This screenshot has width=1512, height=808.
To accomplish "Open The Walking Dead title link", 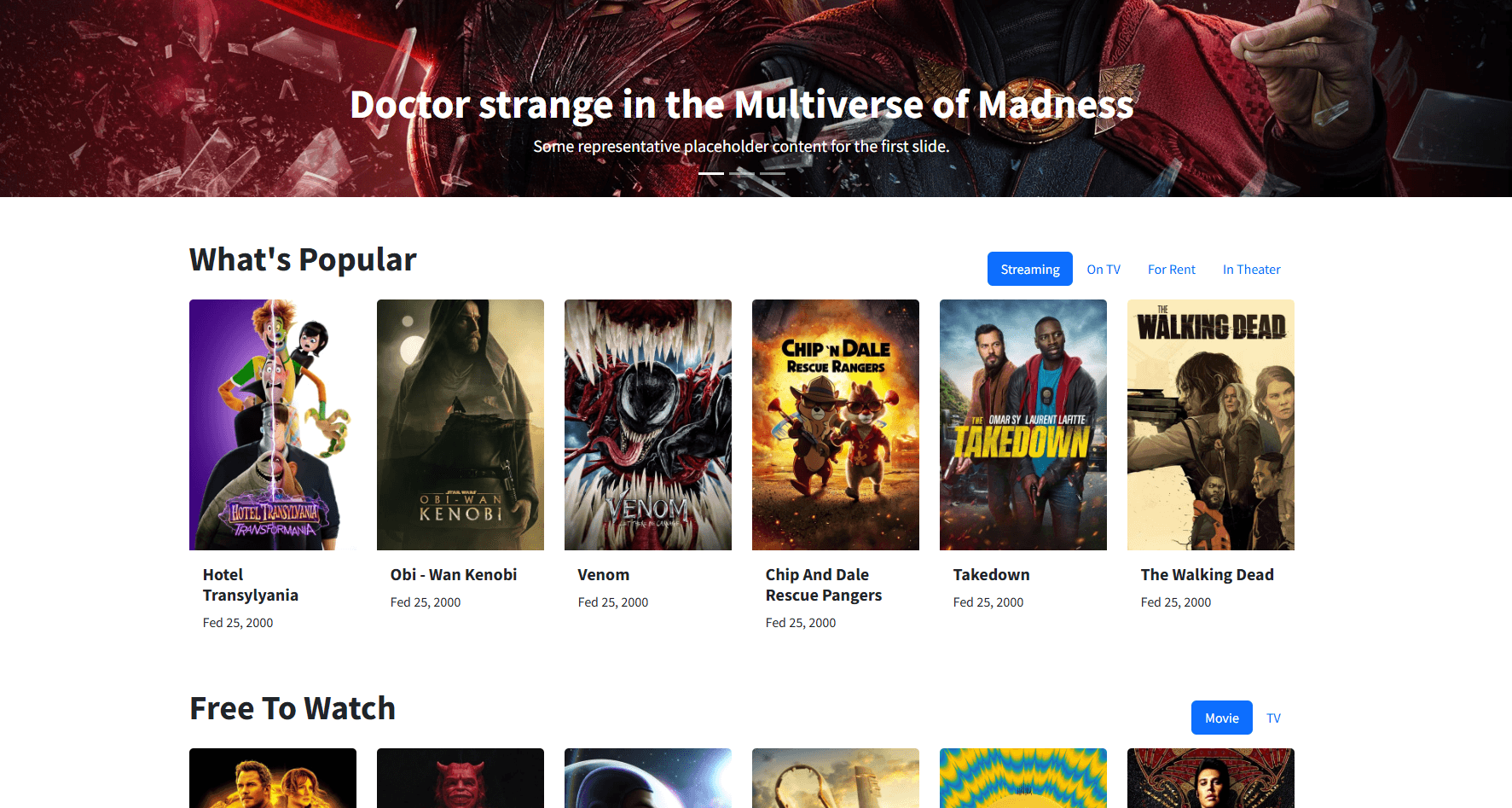I will coord(1207,574).
